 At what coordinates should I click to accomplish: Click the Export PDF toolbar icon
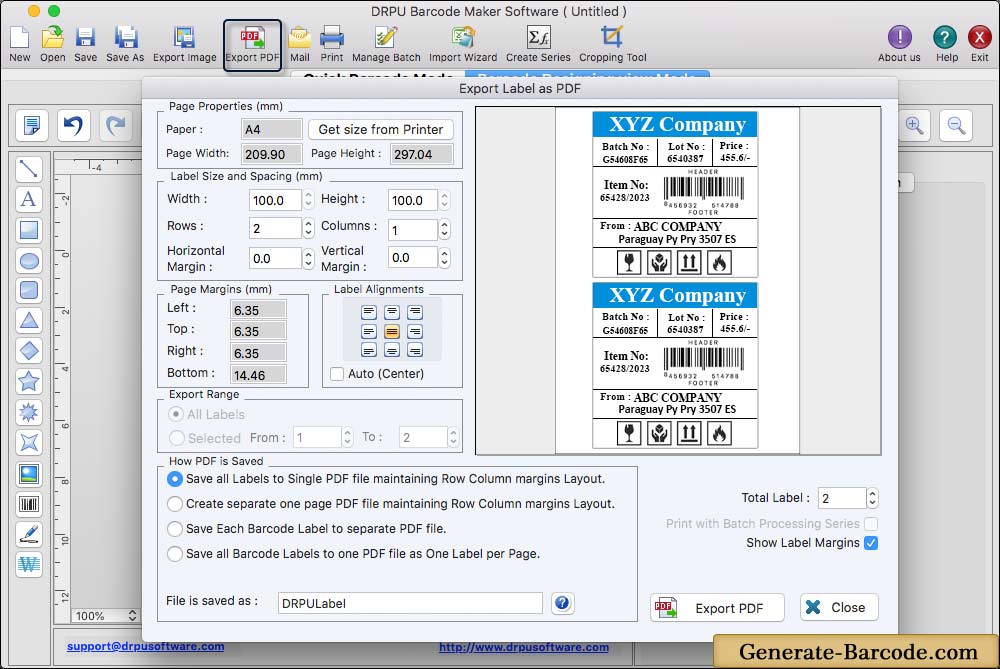pyautogui.click(x=252, y=43)
